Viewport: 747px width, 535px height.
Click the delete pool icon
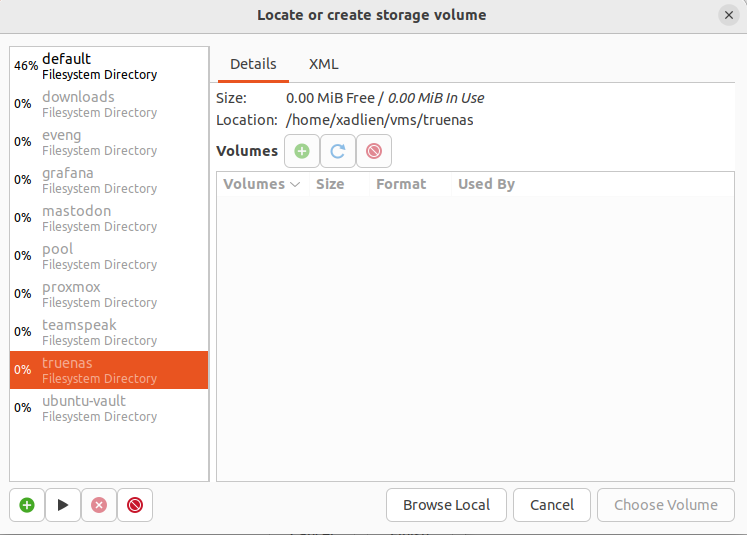pos(134,505)
